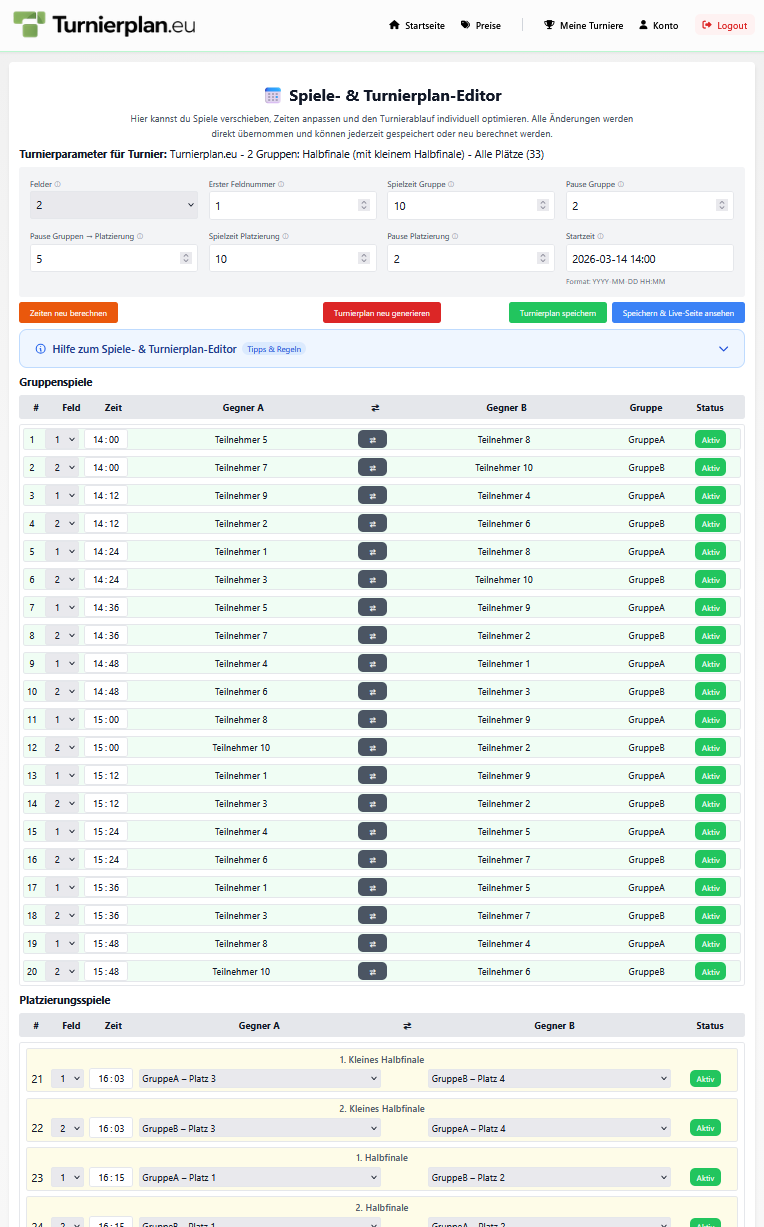Click the Spielzeit Gruppe number stepper

tap(543, 205)
